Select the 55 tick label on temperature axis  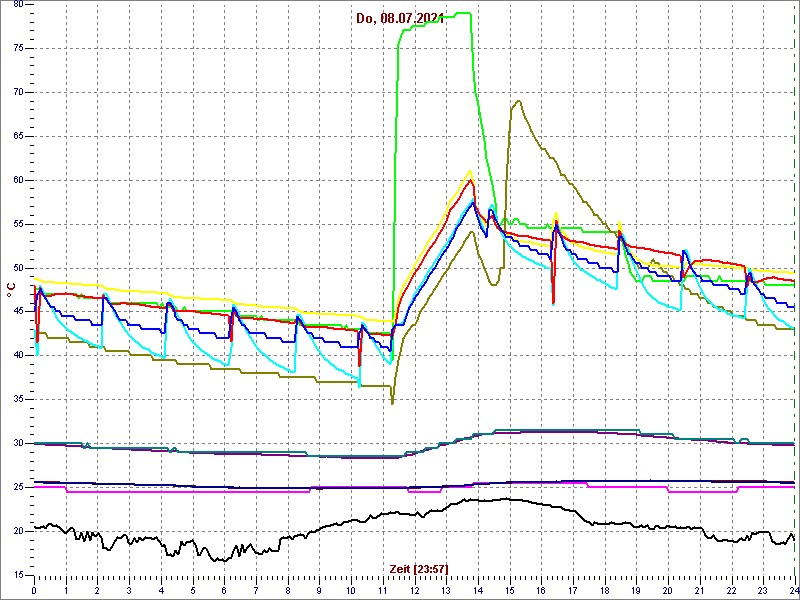18,224
